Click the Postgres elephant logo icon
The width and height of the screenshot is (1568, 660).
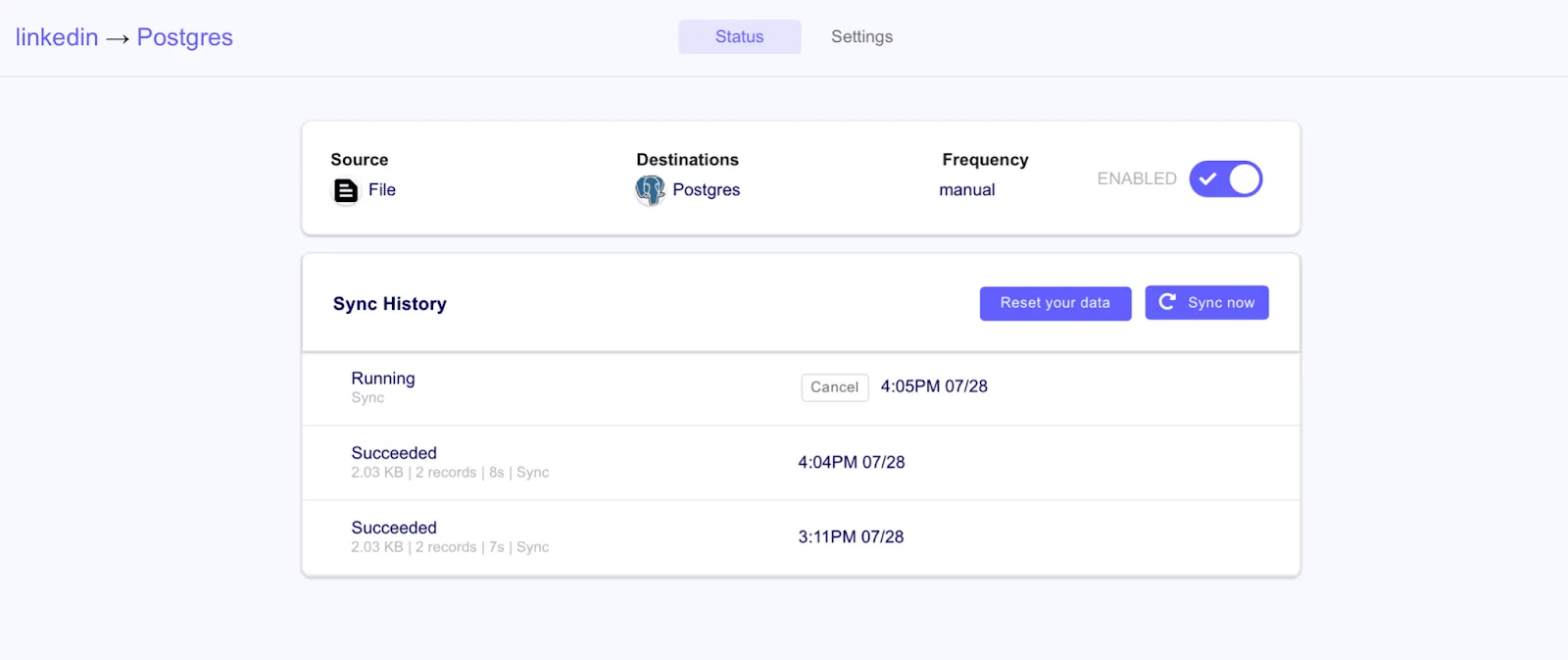pos(650,190)
